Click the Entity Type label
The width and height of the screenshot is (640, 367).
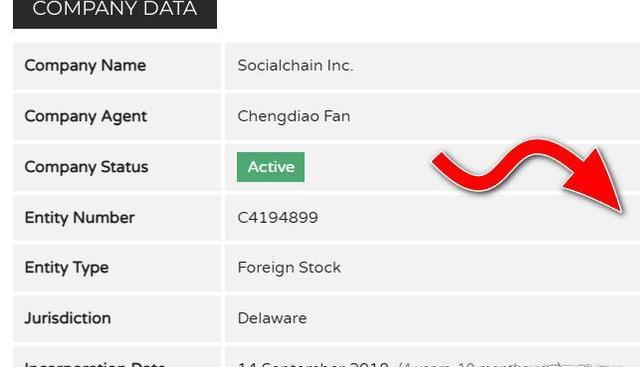(67, 268)
